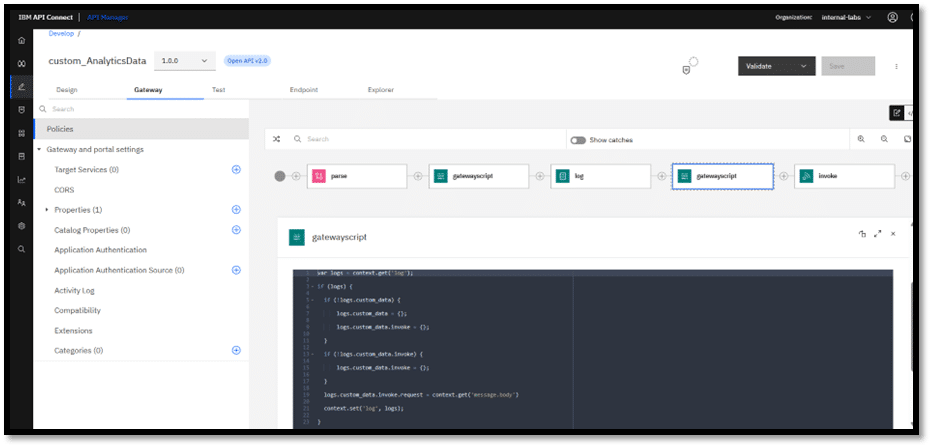Click the vertical ellipsis overflow menu
Image resolution: width=932 pixels, height=448 pixels.
click(x=896, y=66)
